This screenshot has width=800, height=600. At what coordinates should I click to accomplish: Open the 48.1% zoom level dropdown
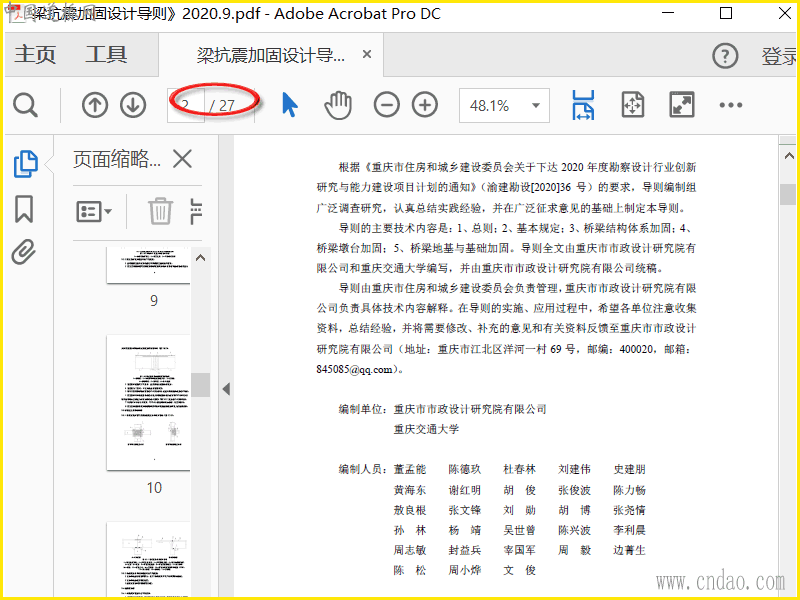pyautogui.click(x=504, y=106)
